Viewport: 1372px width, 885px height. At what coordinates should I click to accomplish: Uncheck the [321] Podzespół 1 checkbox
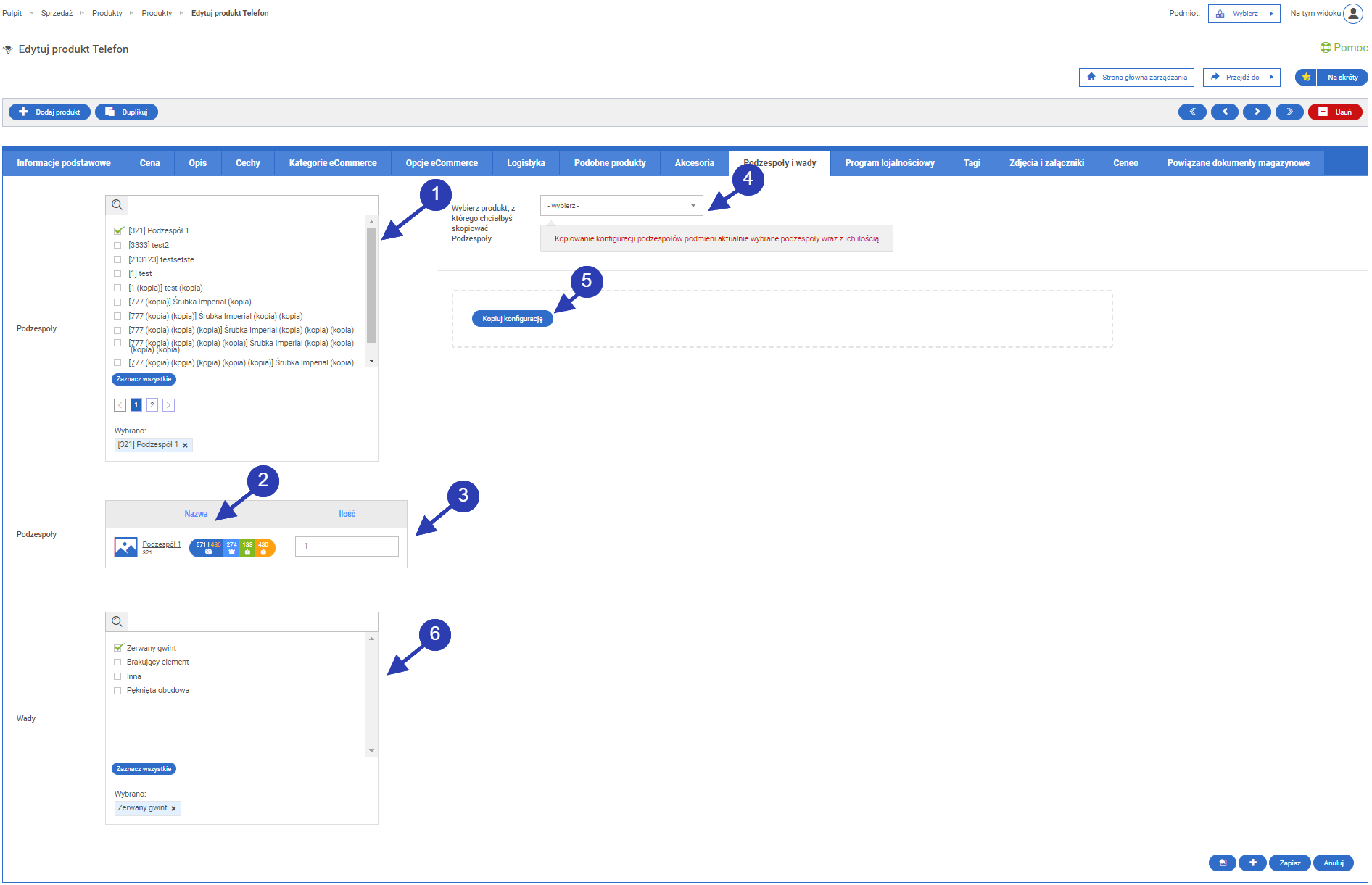click(x=118, y=230)
